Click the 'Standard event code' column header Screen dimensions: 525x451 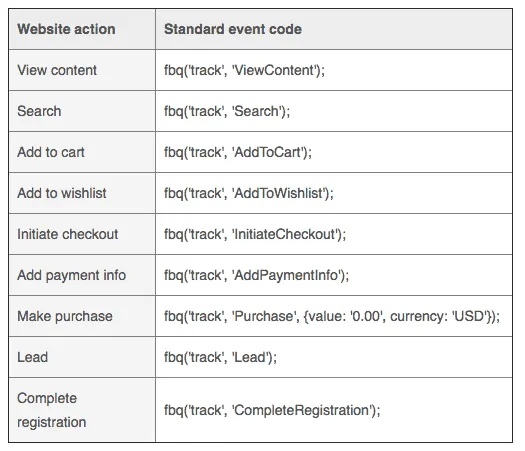click(233, 29)
